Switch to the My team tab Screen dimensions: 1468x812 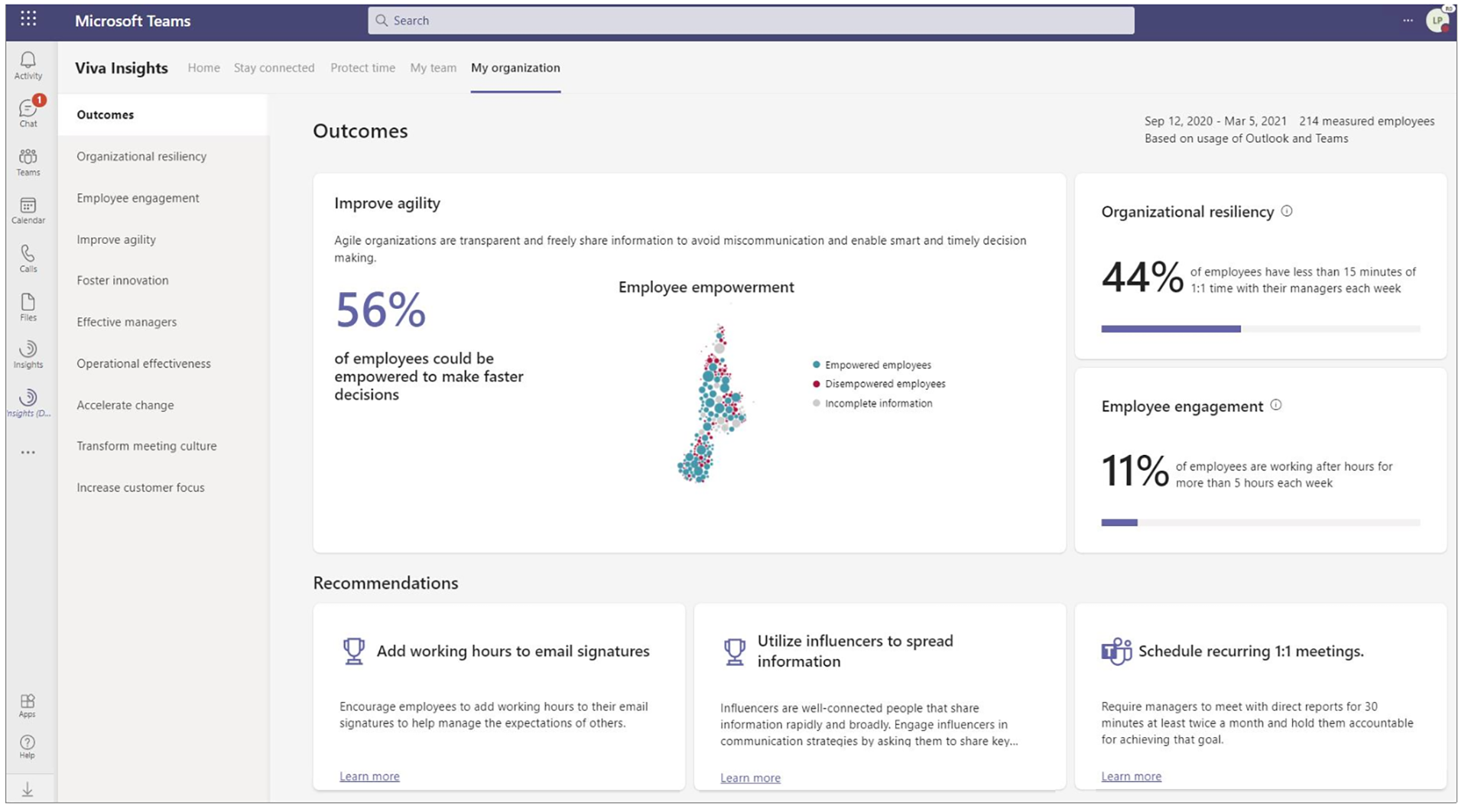click(433, 67)
